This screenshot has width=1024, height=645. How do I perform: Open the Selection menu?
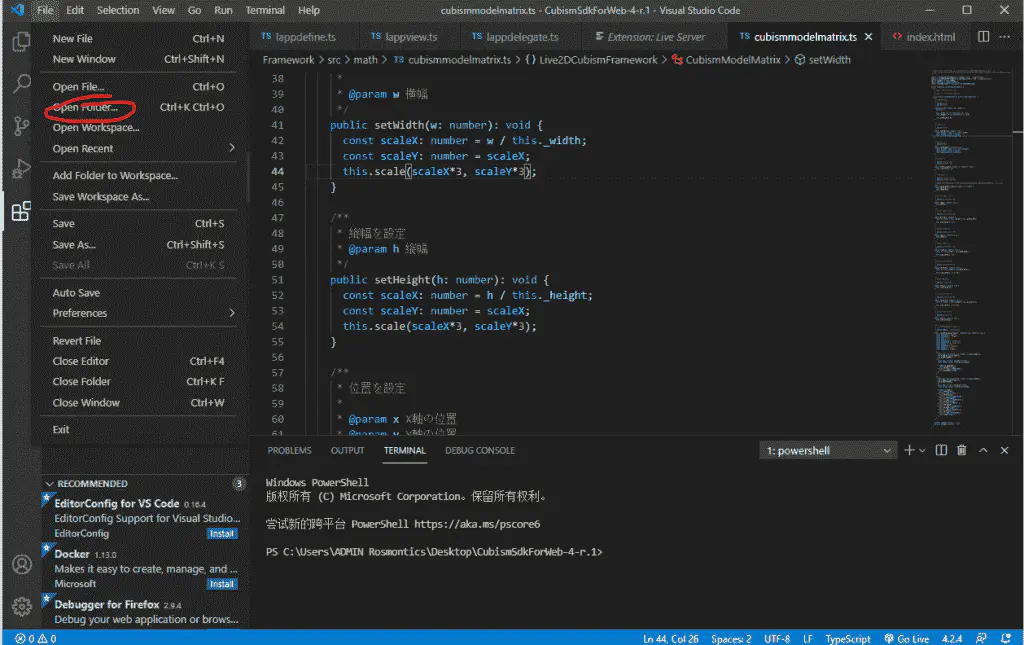coord(118,10)
